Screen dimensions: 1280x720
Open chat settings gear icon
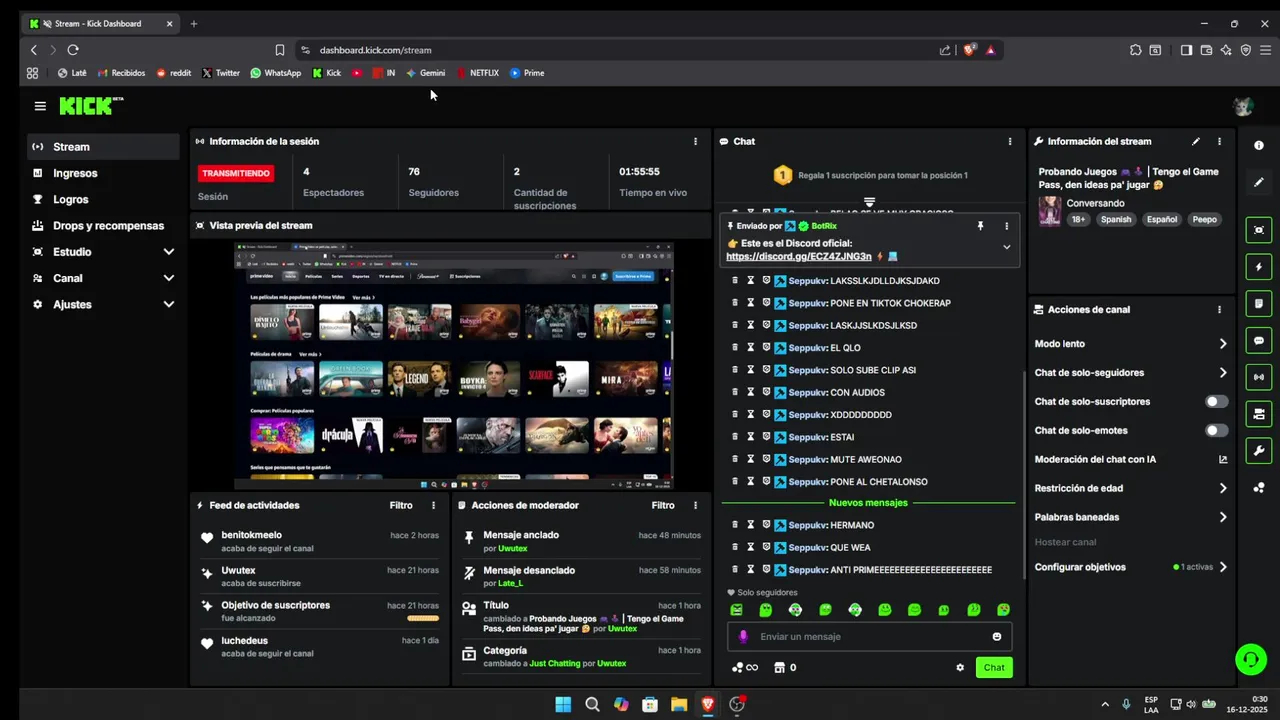coord(960,668)
